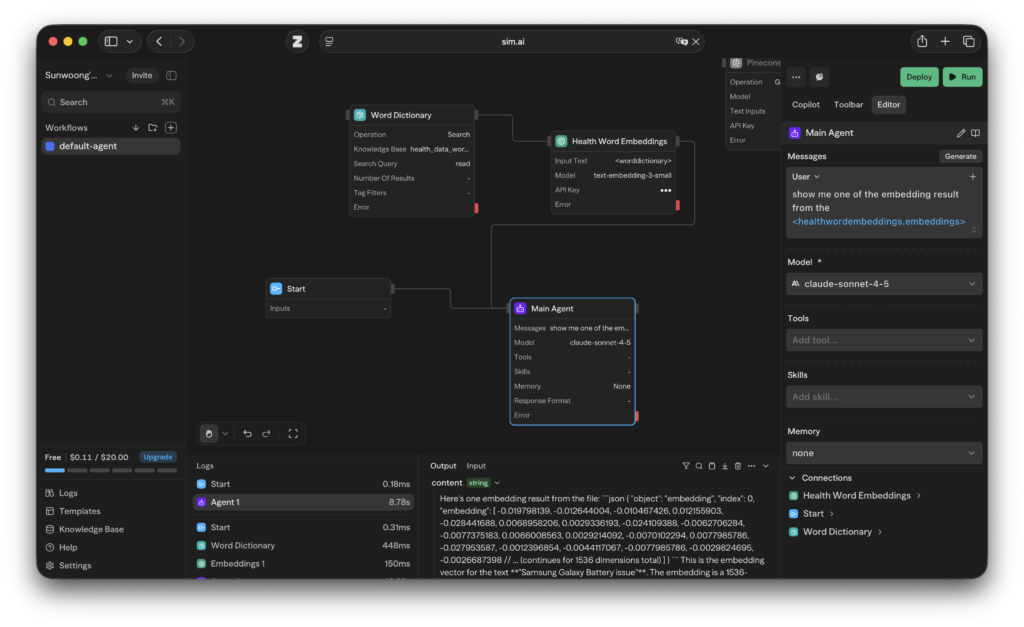Open the Memory dropdown set to none
The image size is (1024, 627).
(884, 453)
